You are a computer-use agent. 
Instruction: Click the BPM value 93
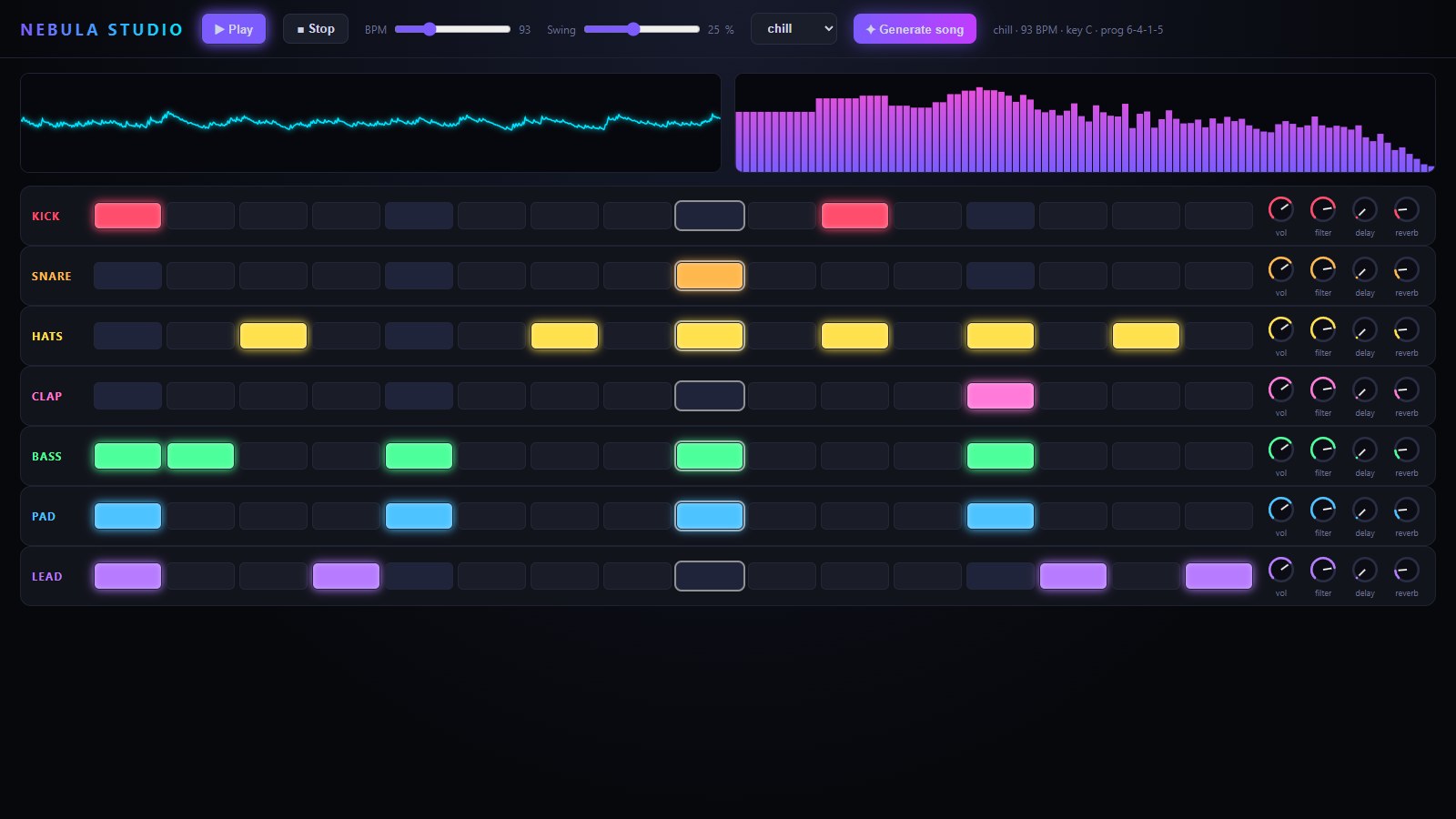click(x=524, y=30)
